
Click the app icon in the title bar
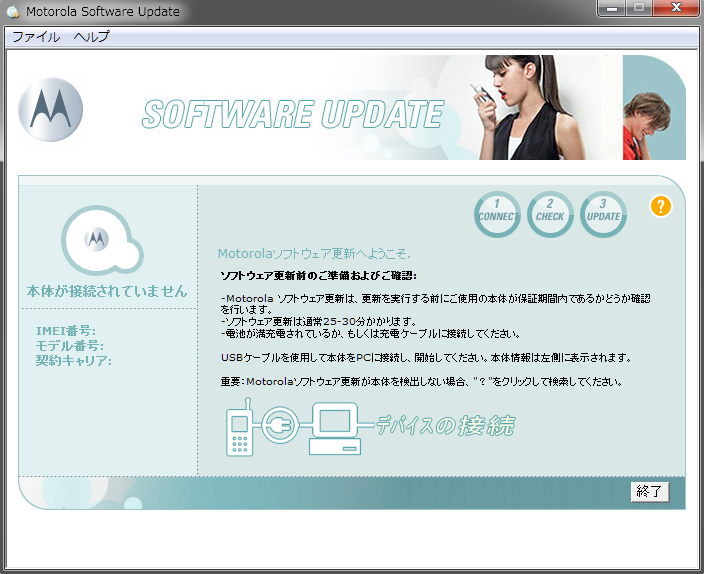point(13,13)
